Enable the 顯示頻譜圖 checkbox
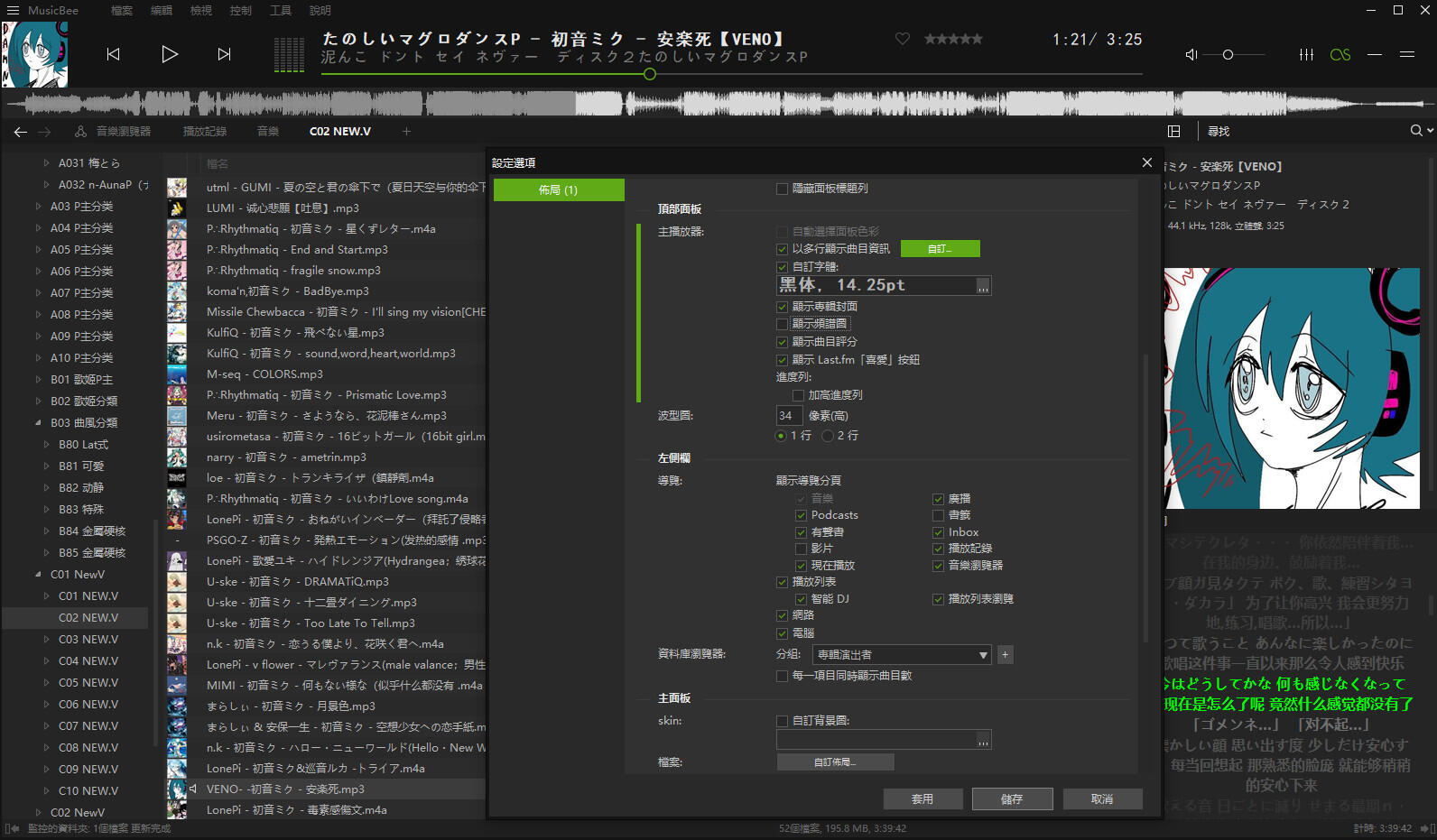1437x840 pixels. click(x=783, y=324)
